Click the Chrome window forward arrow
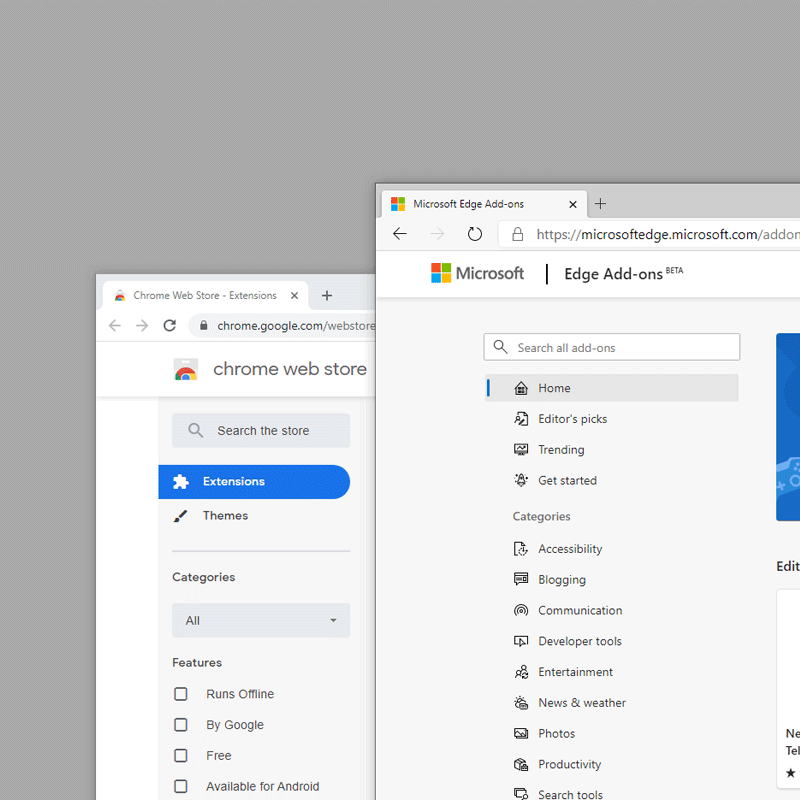 click(142, 326)
